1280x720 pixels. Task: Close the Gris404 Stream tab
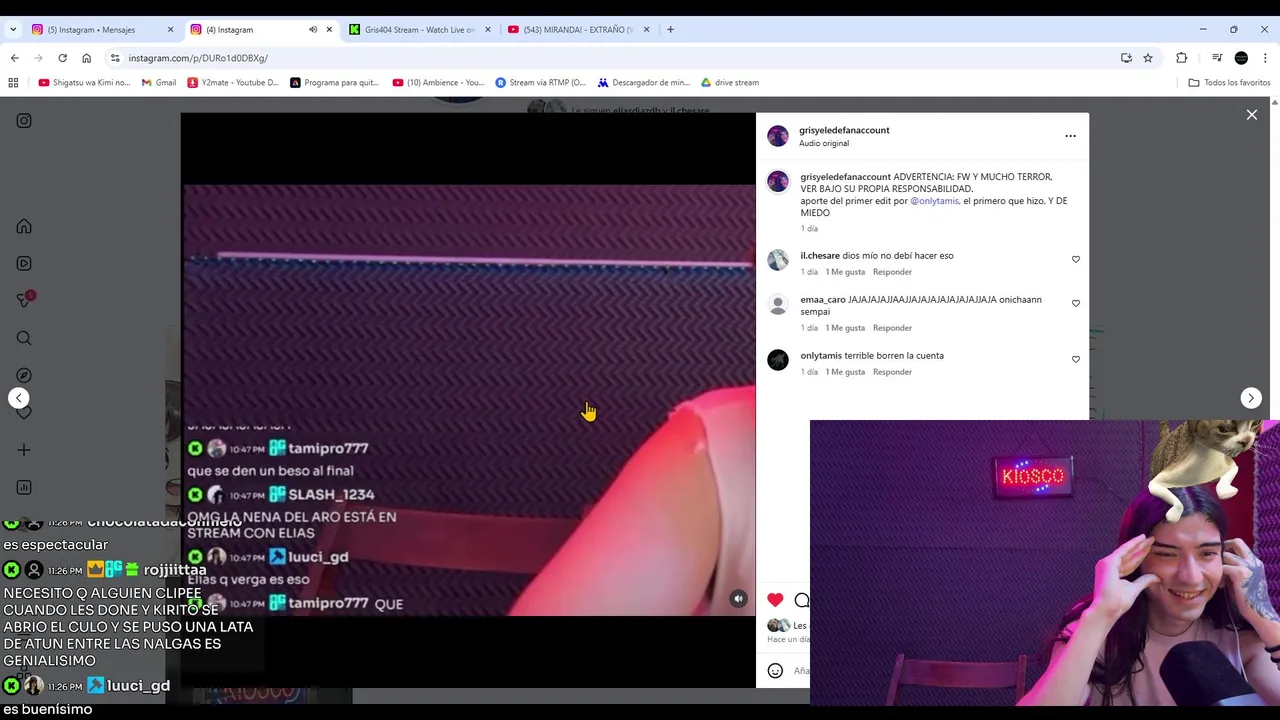point(488,30)
